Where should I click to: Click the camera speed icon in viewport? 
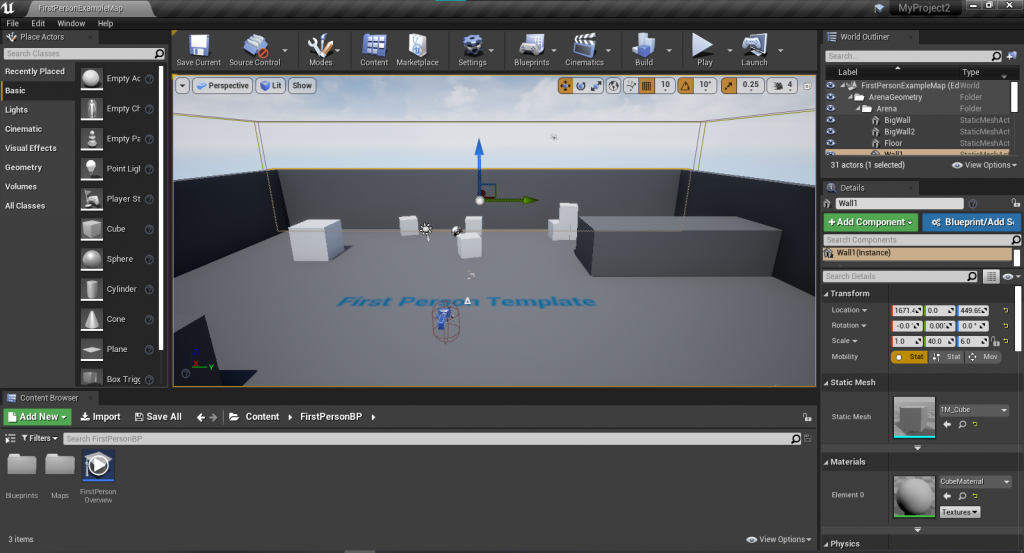coord(778,86)
